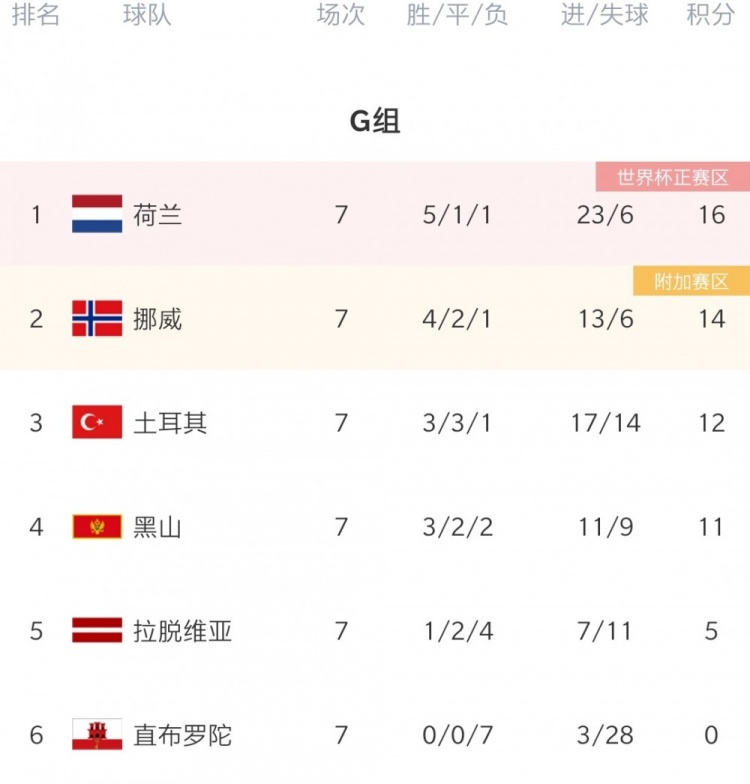Open the 黑山 team row
The width and height of the screenshot is (750, 784).
click(x=375, y=527)
